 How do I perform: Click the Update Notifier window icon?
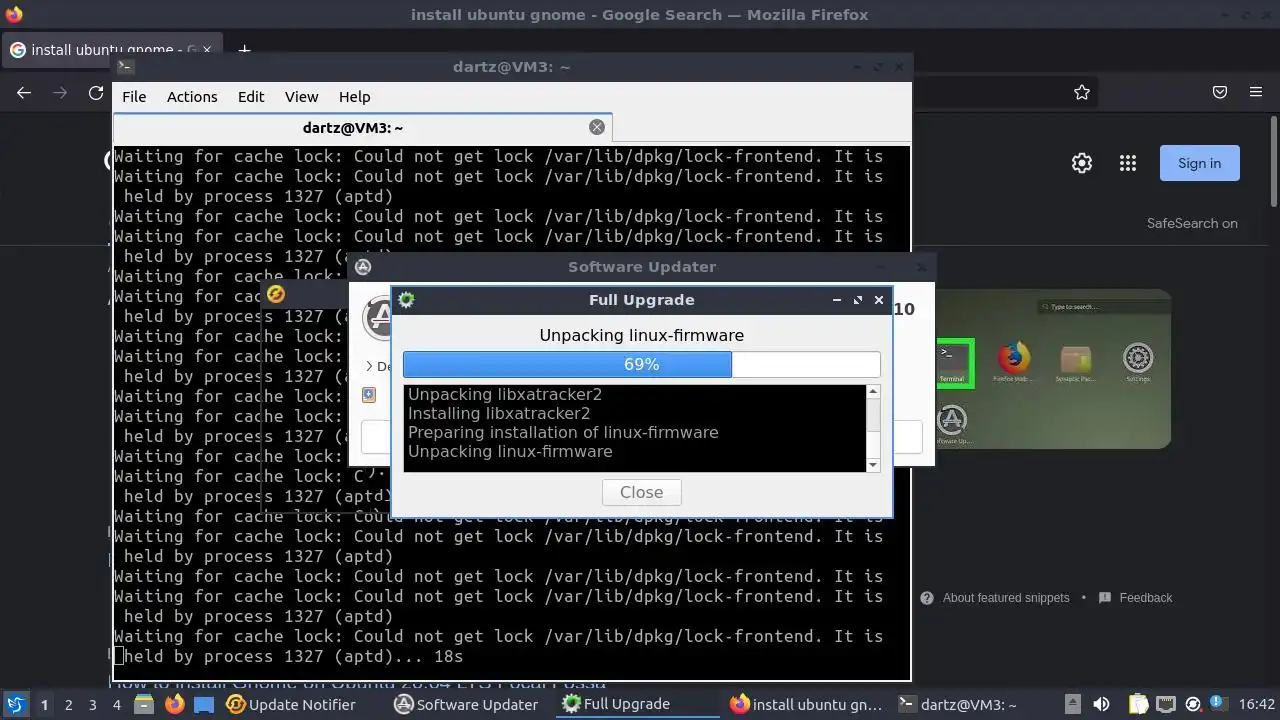[276, 294]
